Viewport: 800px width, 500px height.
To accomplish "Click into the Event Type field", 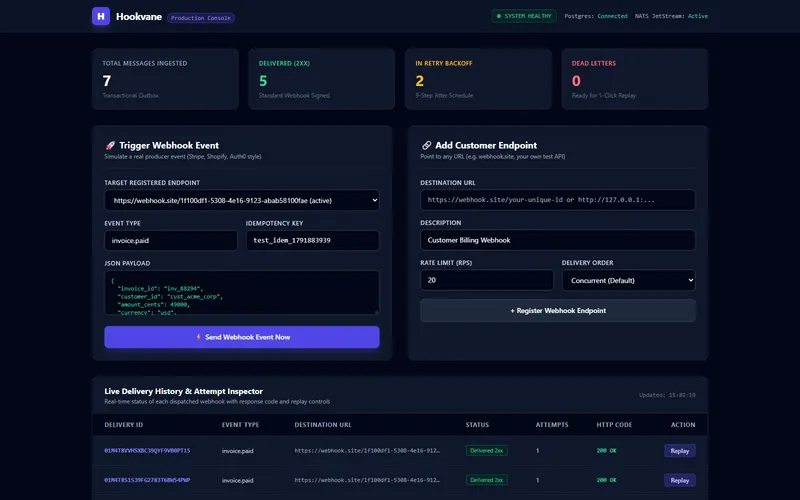I will pyautogui.click(x=171, y=240).
